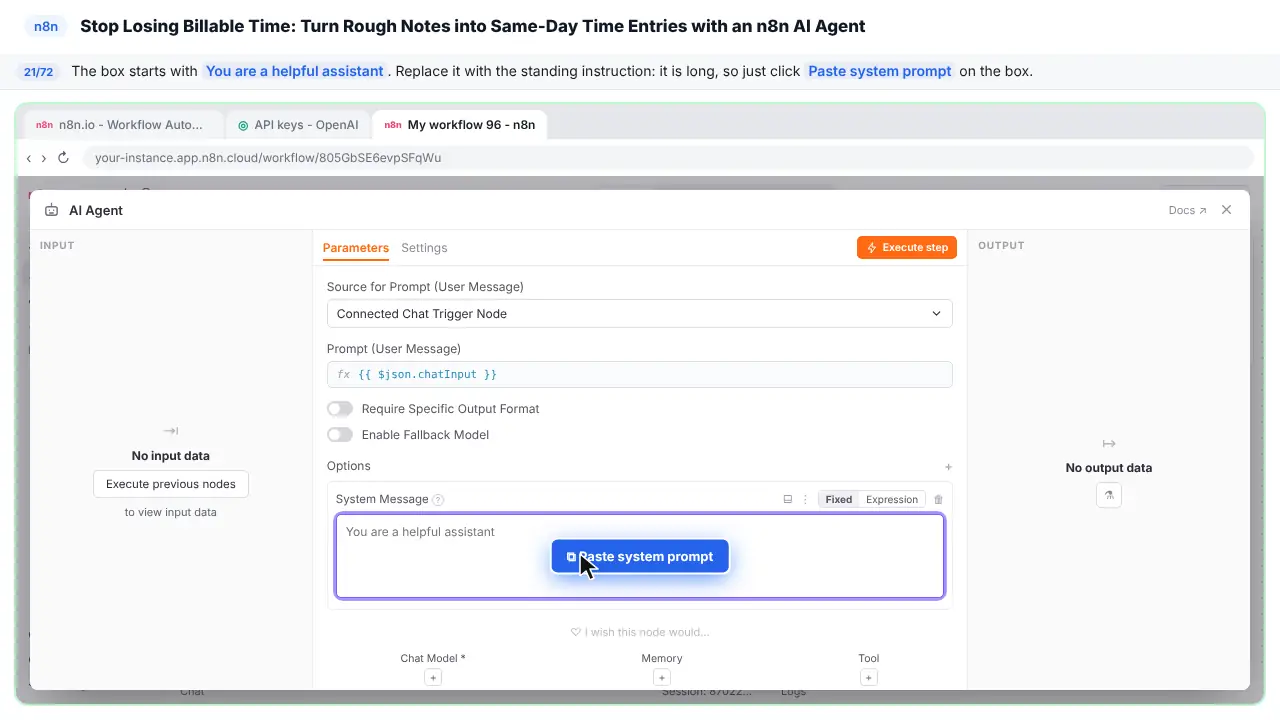Close the AI Agent panel with X

[1226, 210]
